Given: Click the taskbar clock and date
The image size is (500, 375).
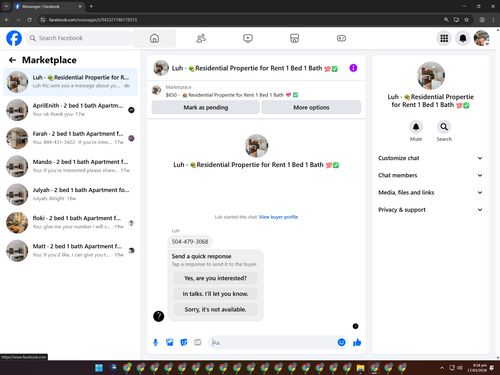Looking at the screenshot, I should tap(477, 368).
